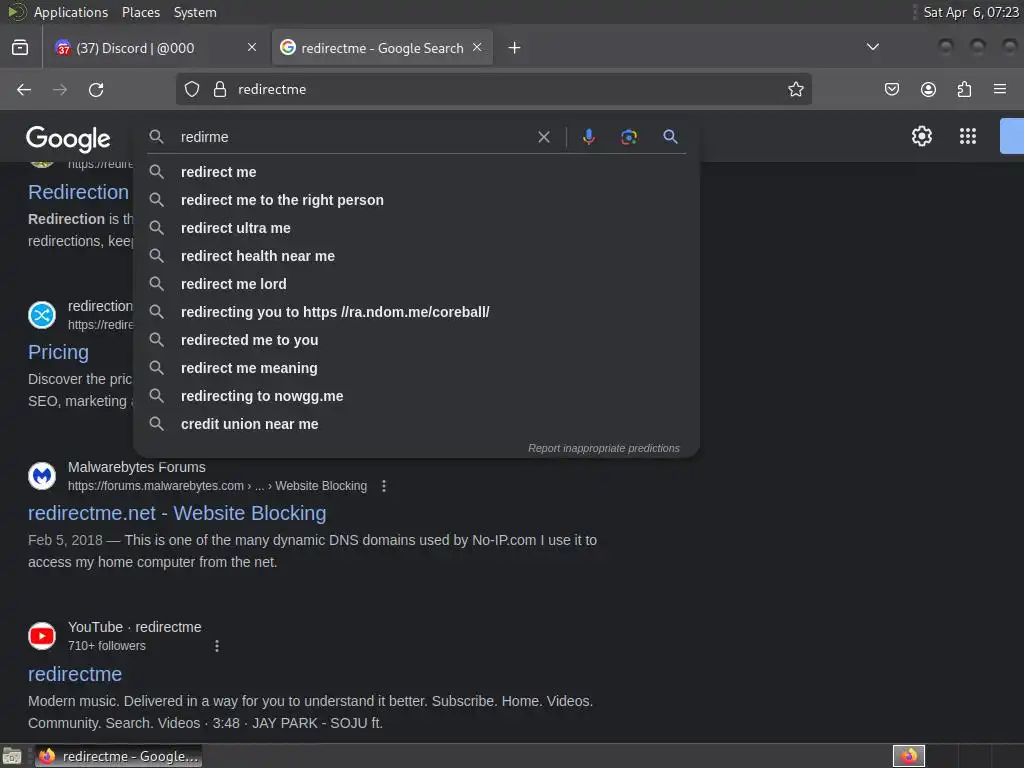The image size is (1024, 768).
Task: Close the redirectme Google Search tab
Action: (x=477, y=47)
